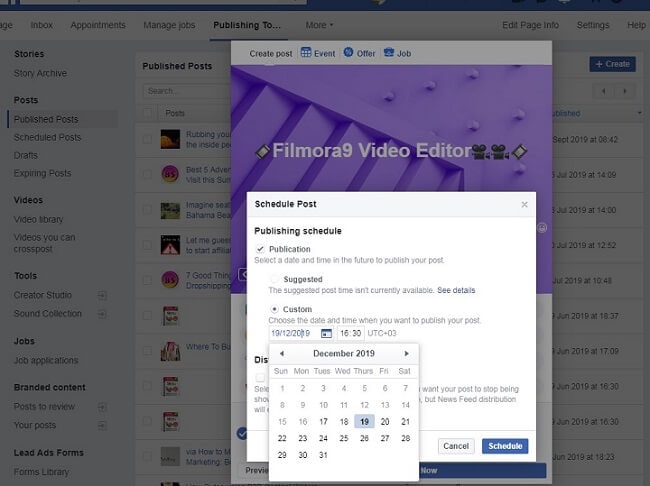
Task: Select December 19 in the calendar
Action: [x=364, y=422]
